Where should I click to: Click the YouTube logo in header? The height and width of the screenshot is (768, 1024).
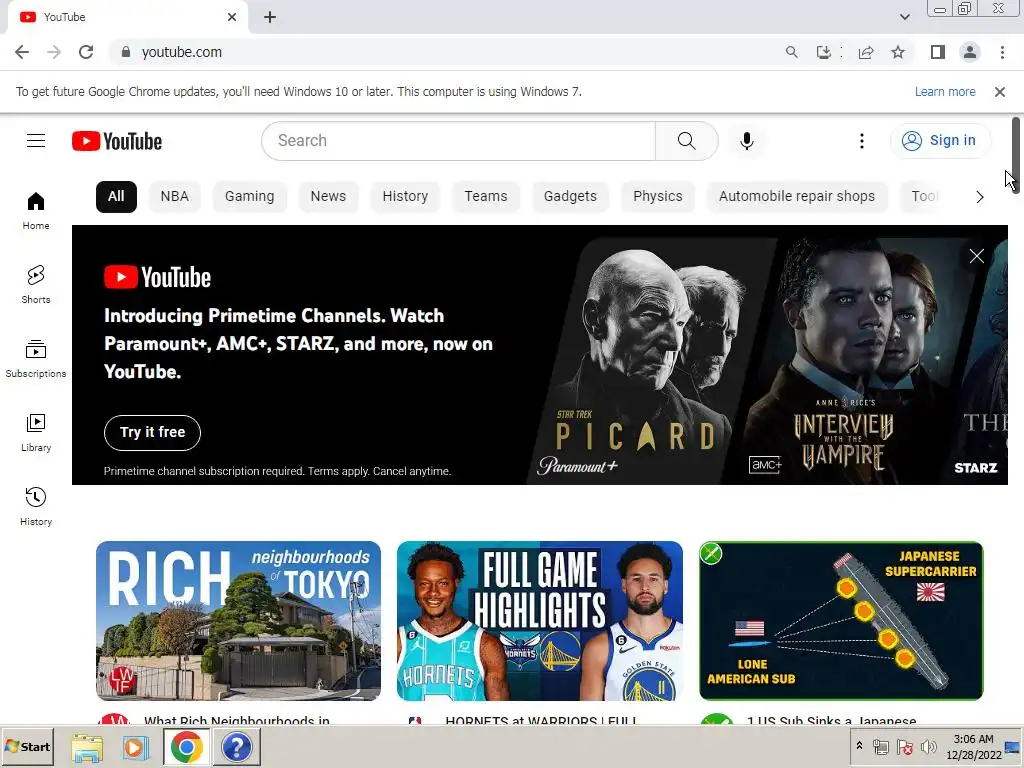117,141
